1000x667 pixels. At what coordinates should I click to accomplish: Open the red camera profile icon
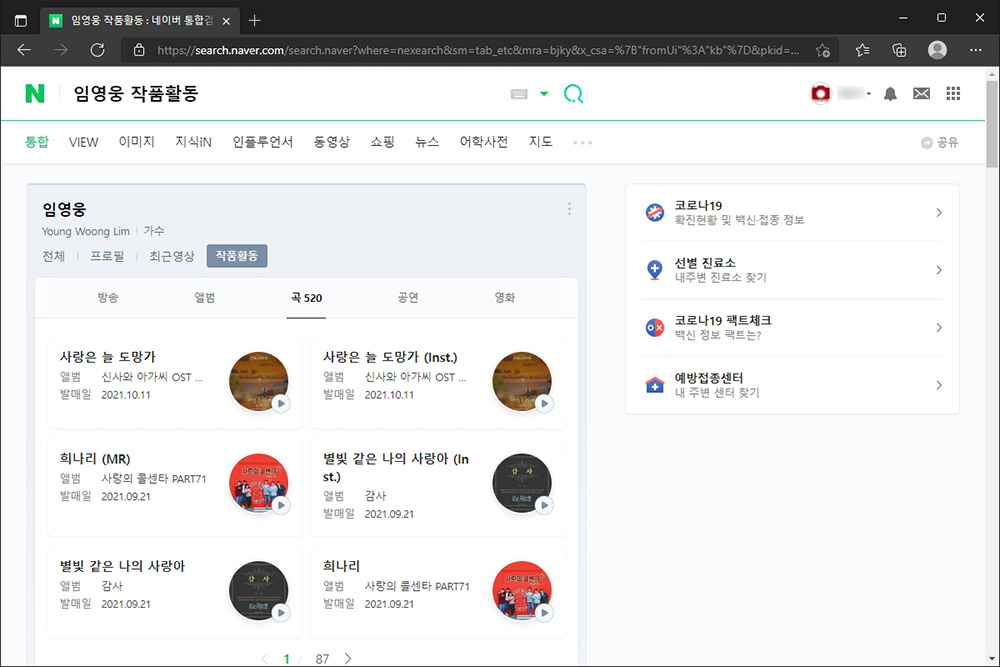[820, 94]
